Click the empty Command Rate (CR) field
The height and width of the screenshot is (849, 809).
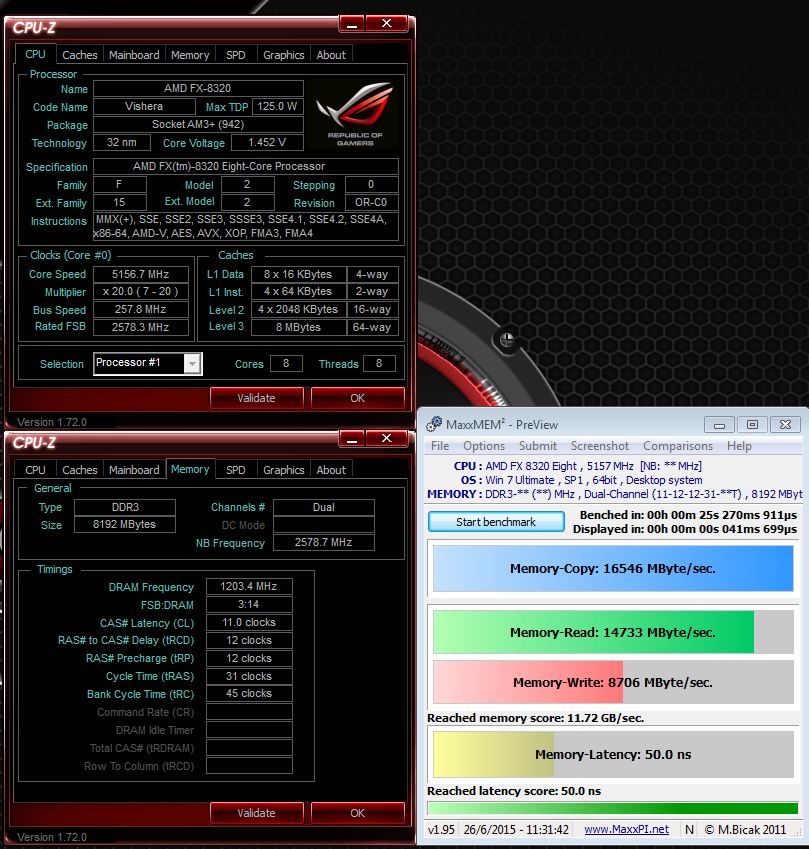click(x=249, y=711)
